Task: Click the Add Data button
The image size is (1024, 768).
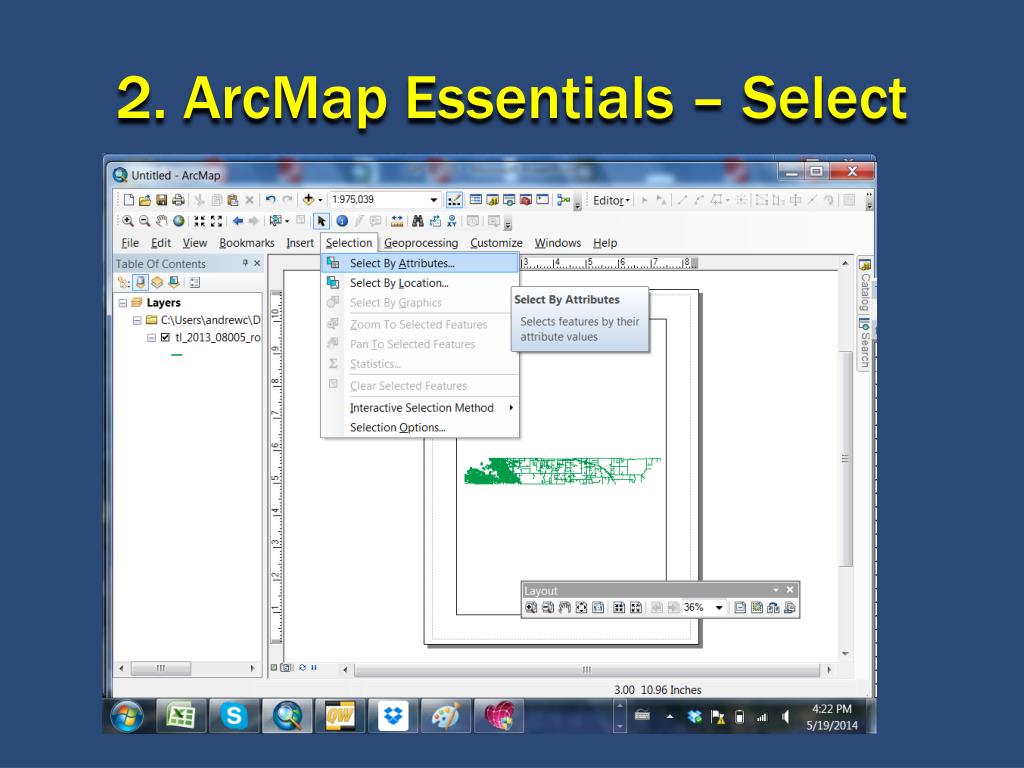Action: coord(308,200)
